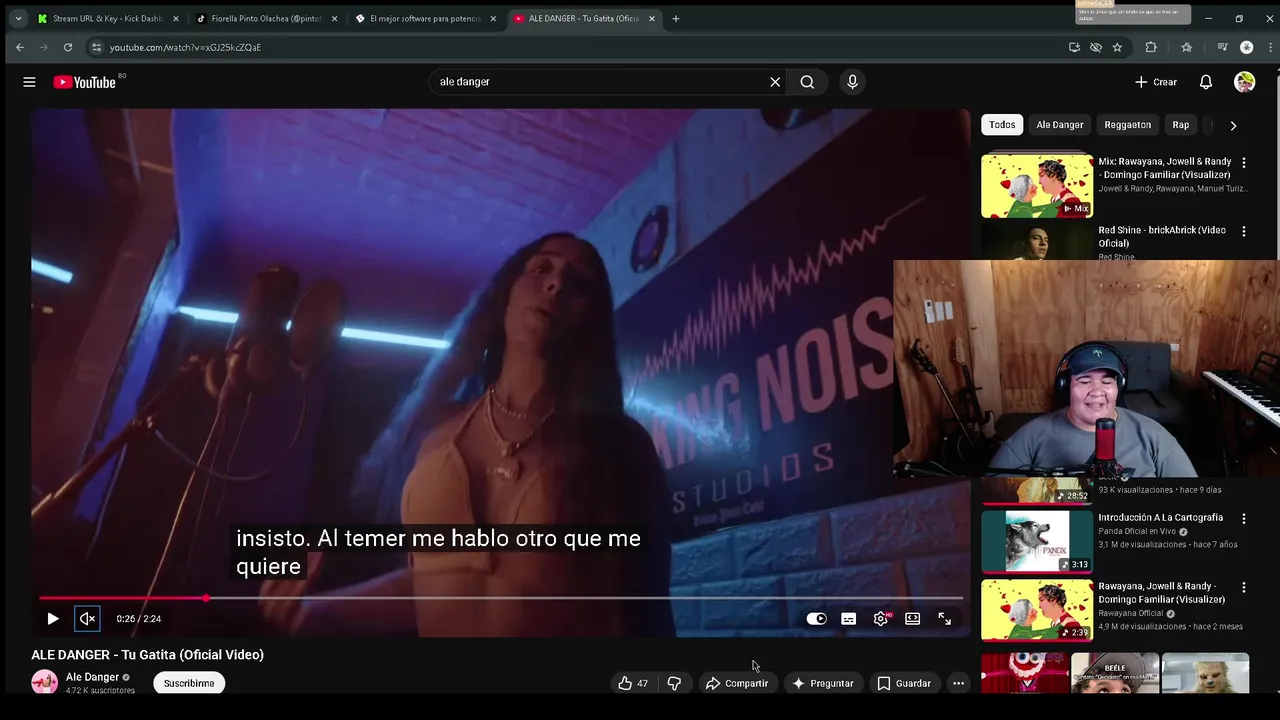Open options for the Red Shine video
Image resolution: width=1280 pixels, height=720 pixels.
[x=1244, y=231]
